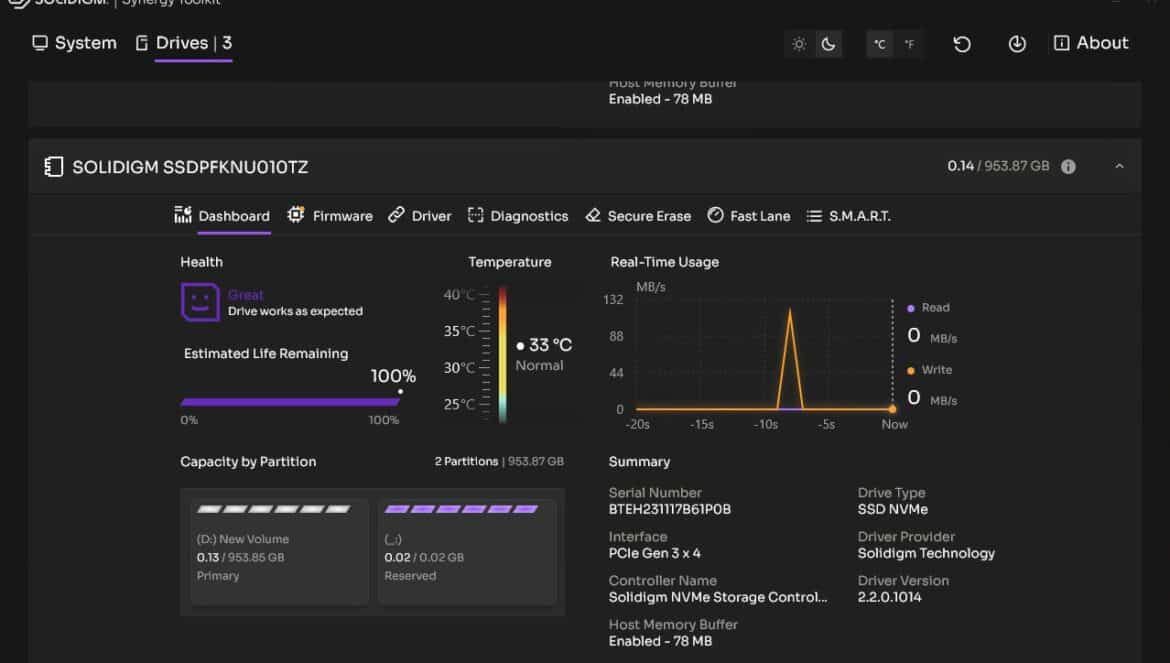The width and height of the screenshot is (1170, 663).
Task: Click the download updates icon
Action: click(1017, 44)
